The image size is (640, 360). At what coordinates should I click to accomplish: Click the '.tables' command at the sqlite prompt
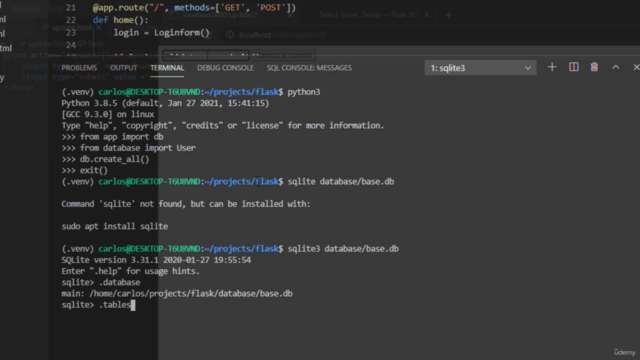[x=115, y=305]
